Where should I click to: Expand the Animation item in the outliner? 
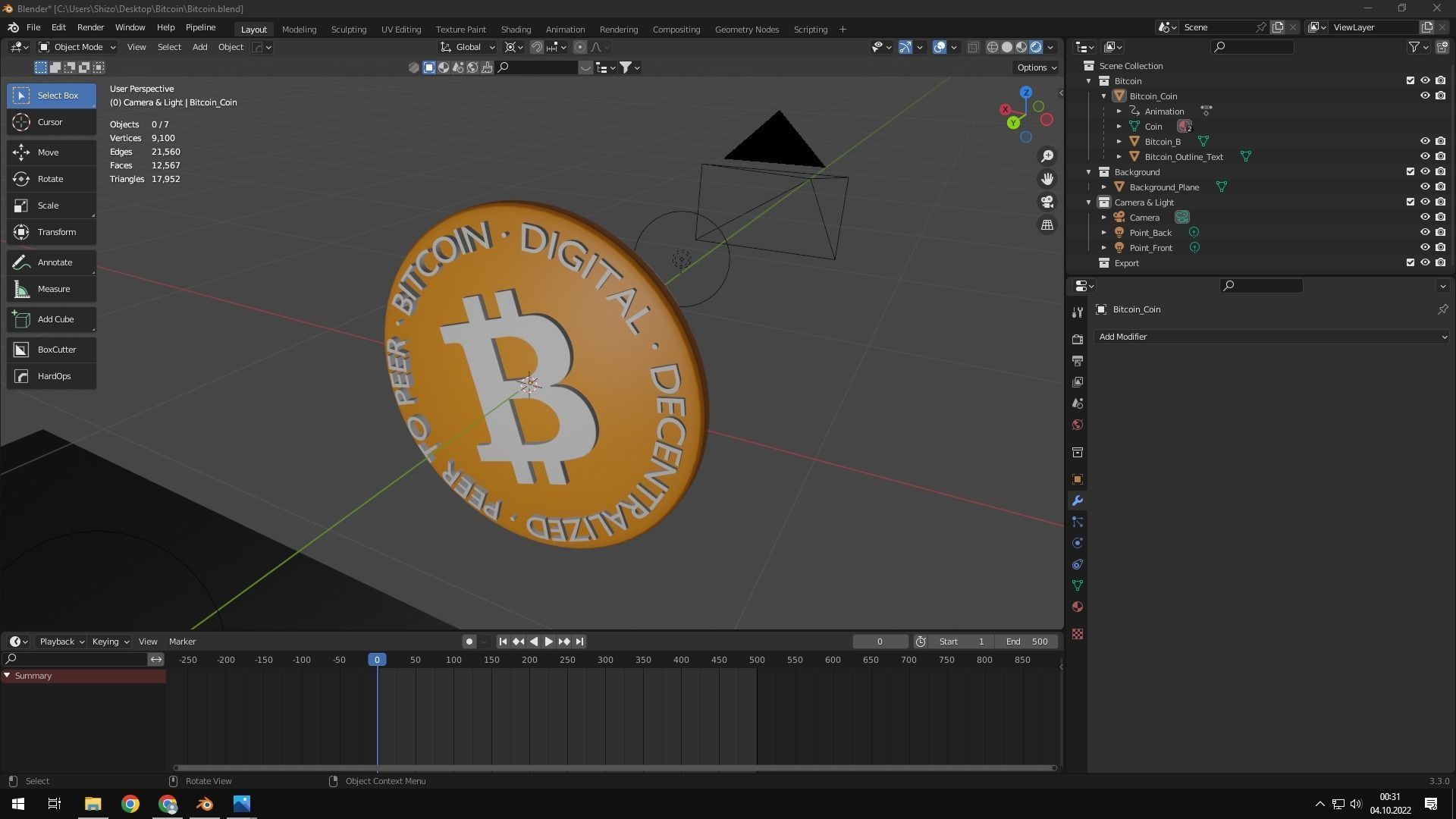point(1119,111)
